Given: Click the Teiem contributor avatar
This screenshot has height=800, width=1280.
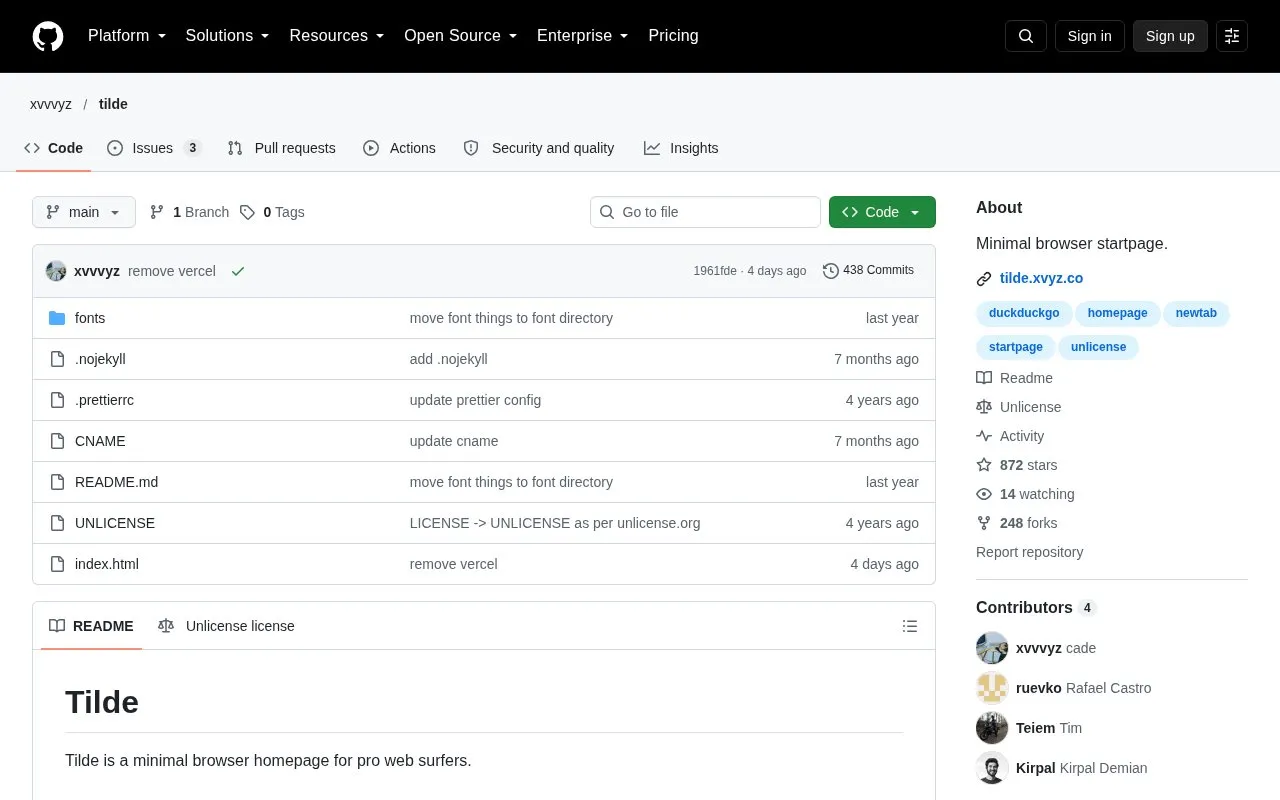Looking at the screenshot, I should click(x=992, y=728).
